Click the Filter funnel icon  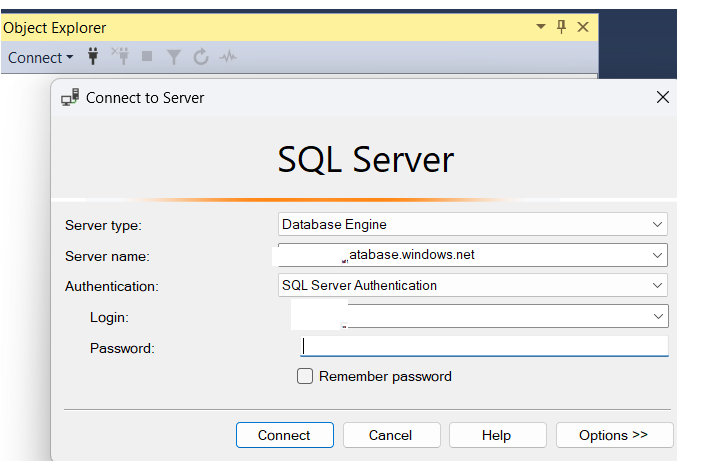(174, 57)
